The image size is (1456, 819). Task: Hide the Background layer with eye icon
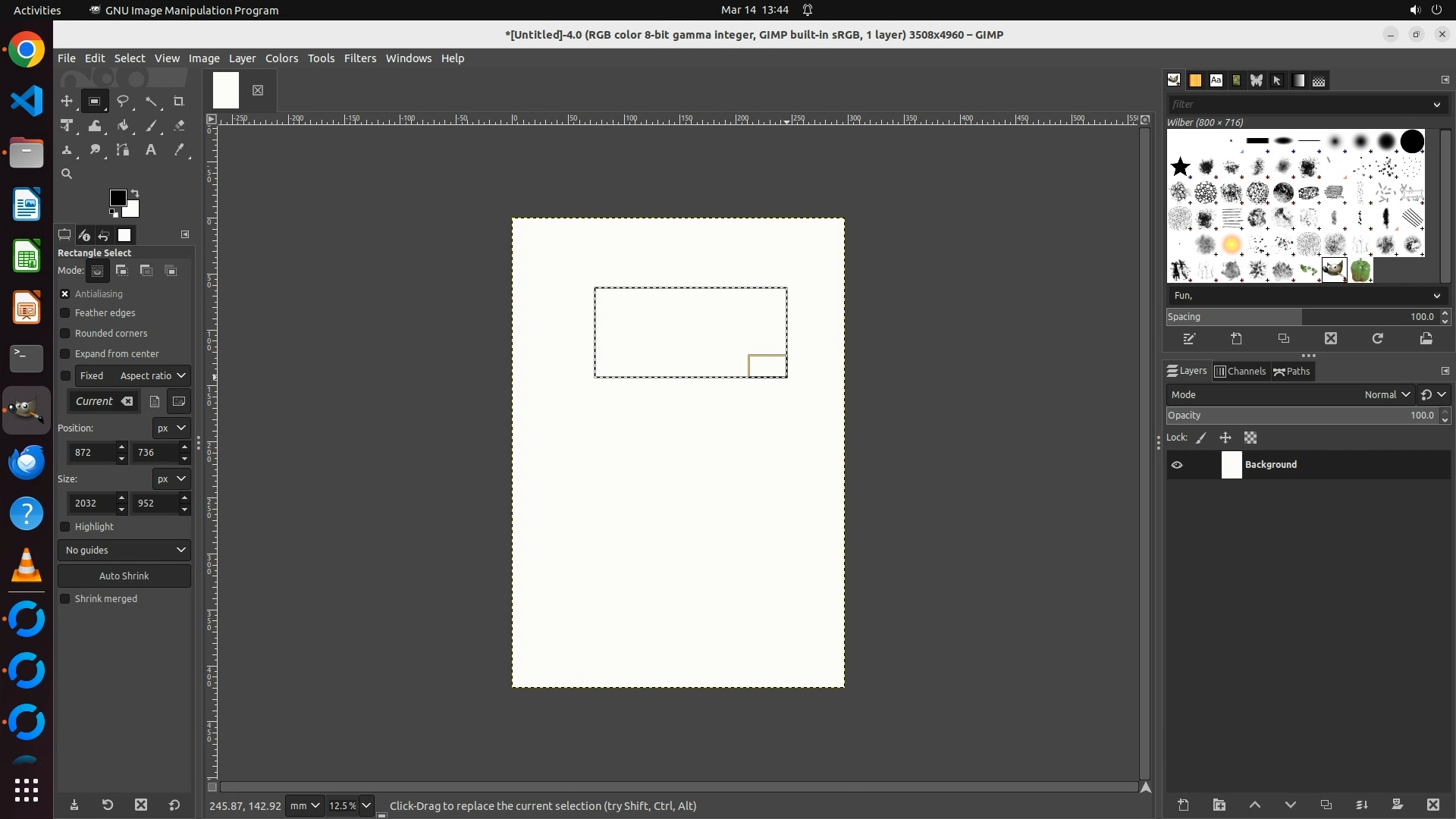[1177, 465]
